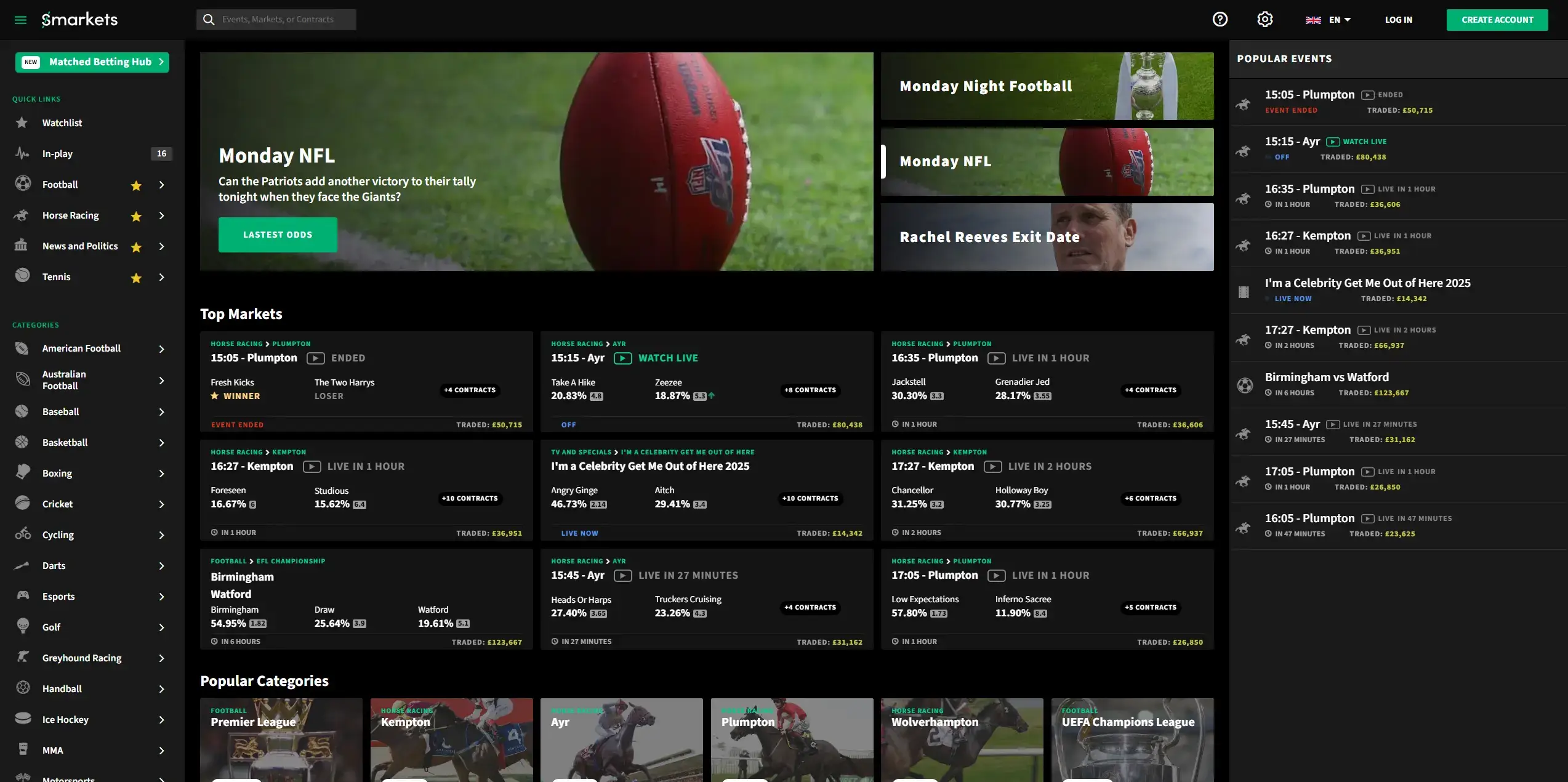Switch to the Rachel Reeves Exit Date banner
Screen dimensions: 1568x782
[1047, 237]
